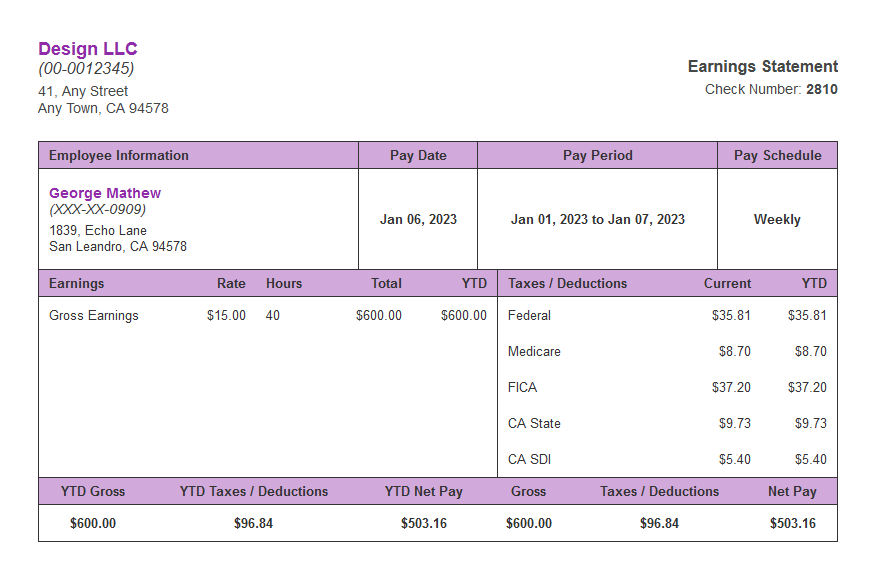Select the check number 2810
Screen dimensions: 875x580
pos(820,89)
